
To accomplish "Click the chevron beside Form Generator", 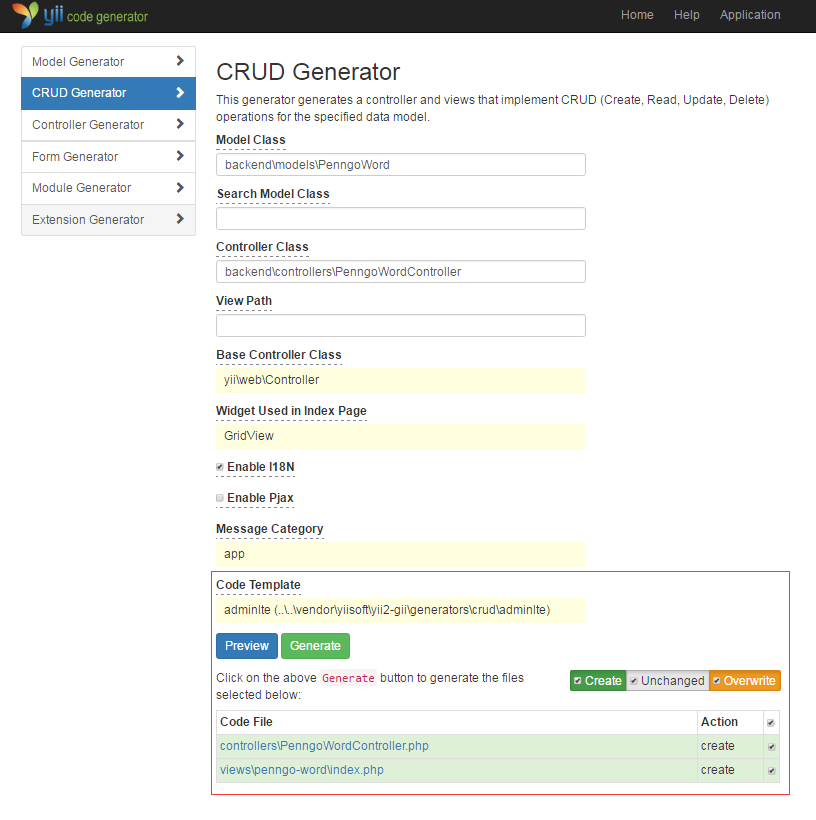I will coord(180,156).
